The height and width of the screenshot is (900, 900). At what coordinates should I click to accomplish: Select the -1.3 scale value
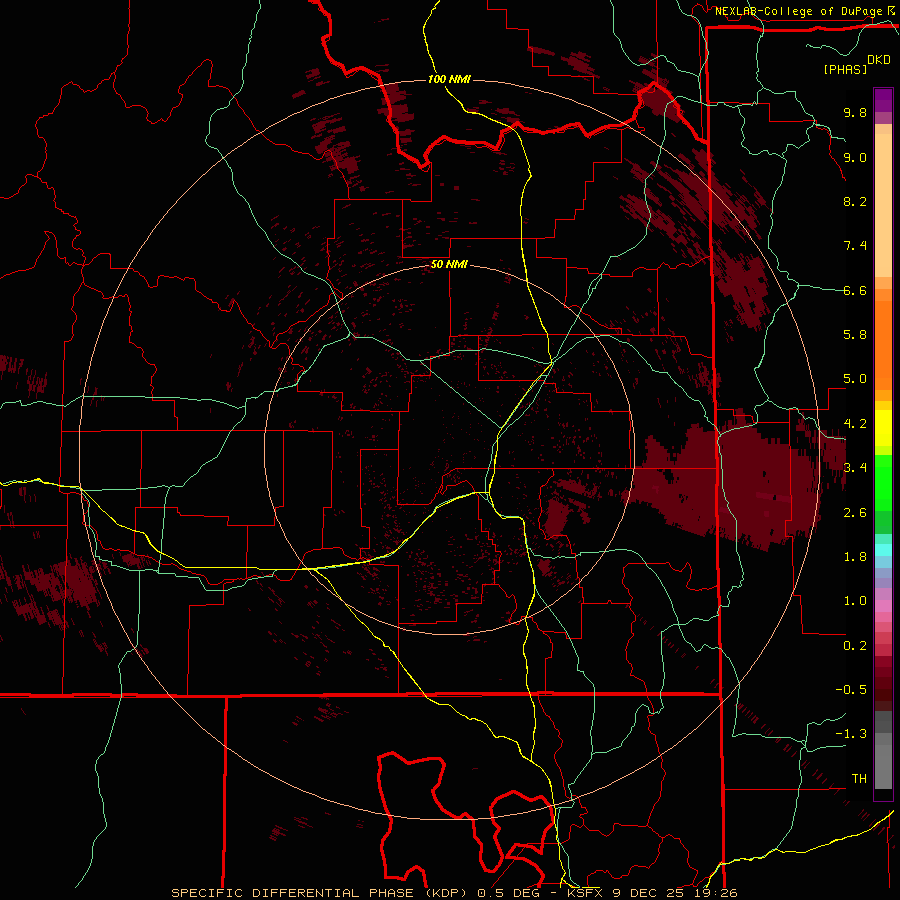coord(851,734)
